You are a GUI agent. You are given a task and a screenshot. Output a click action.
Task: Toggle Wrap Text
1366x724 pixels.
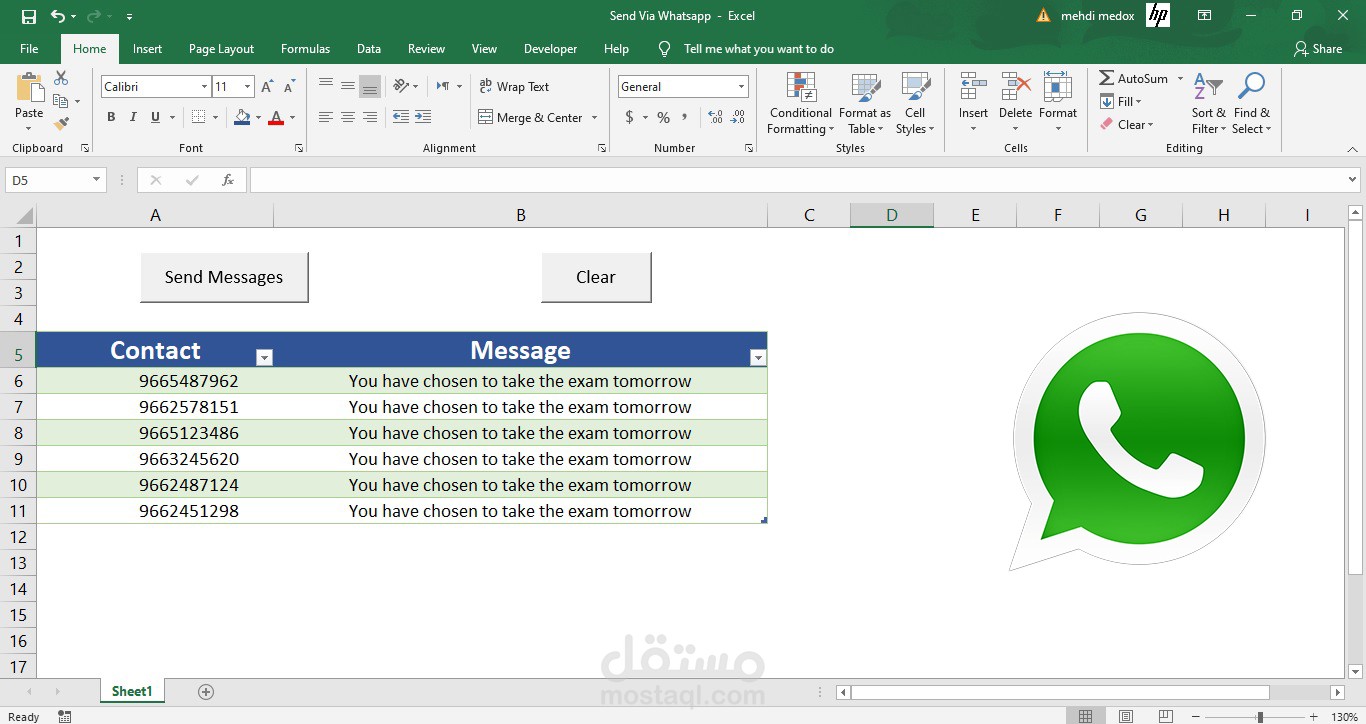point(514,87)
